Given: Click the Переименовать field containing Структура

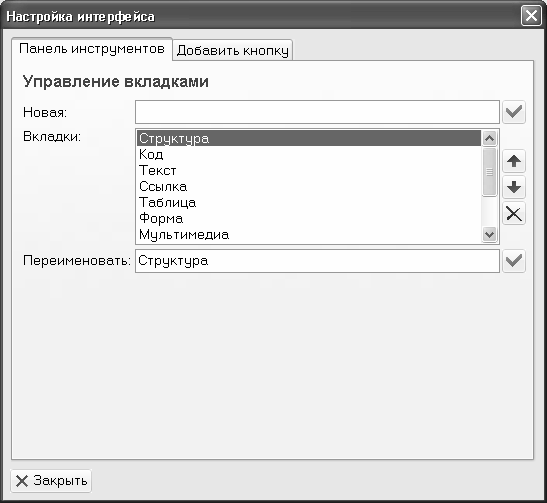Looking at the screenshot, I should pyautogui.click(x=317, y=261).
